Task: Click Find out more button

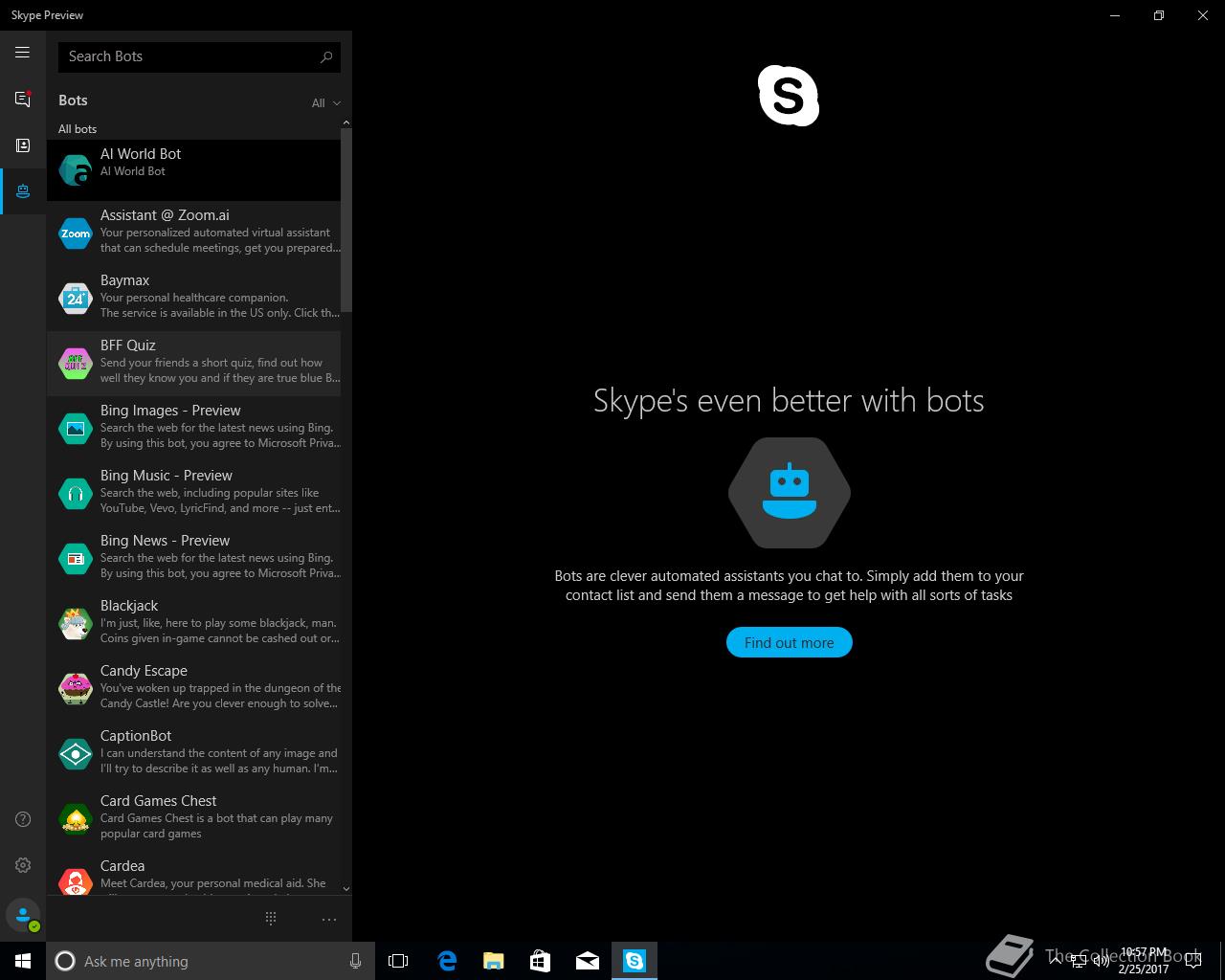Action: (x=790, y=642)
